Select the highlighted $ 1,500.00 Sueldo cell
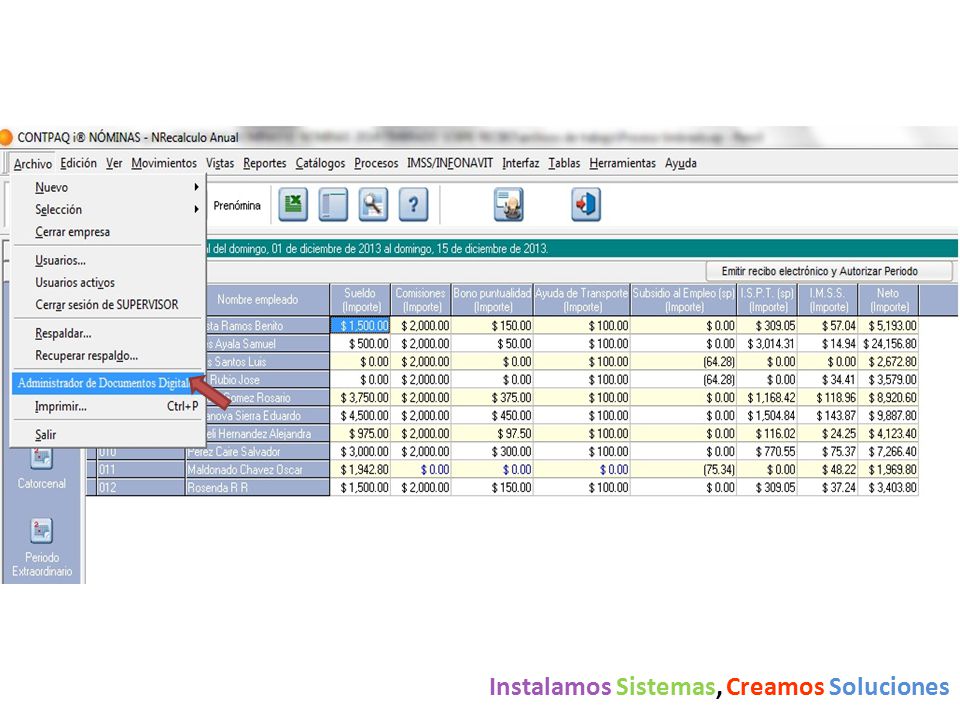Screen dimensions: 960x720 point(361,326)
